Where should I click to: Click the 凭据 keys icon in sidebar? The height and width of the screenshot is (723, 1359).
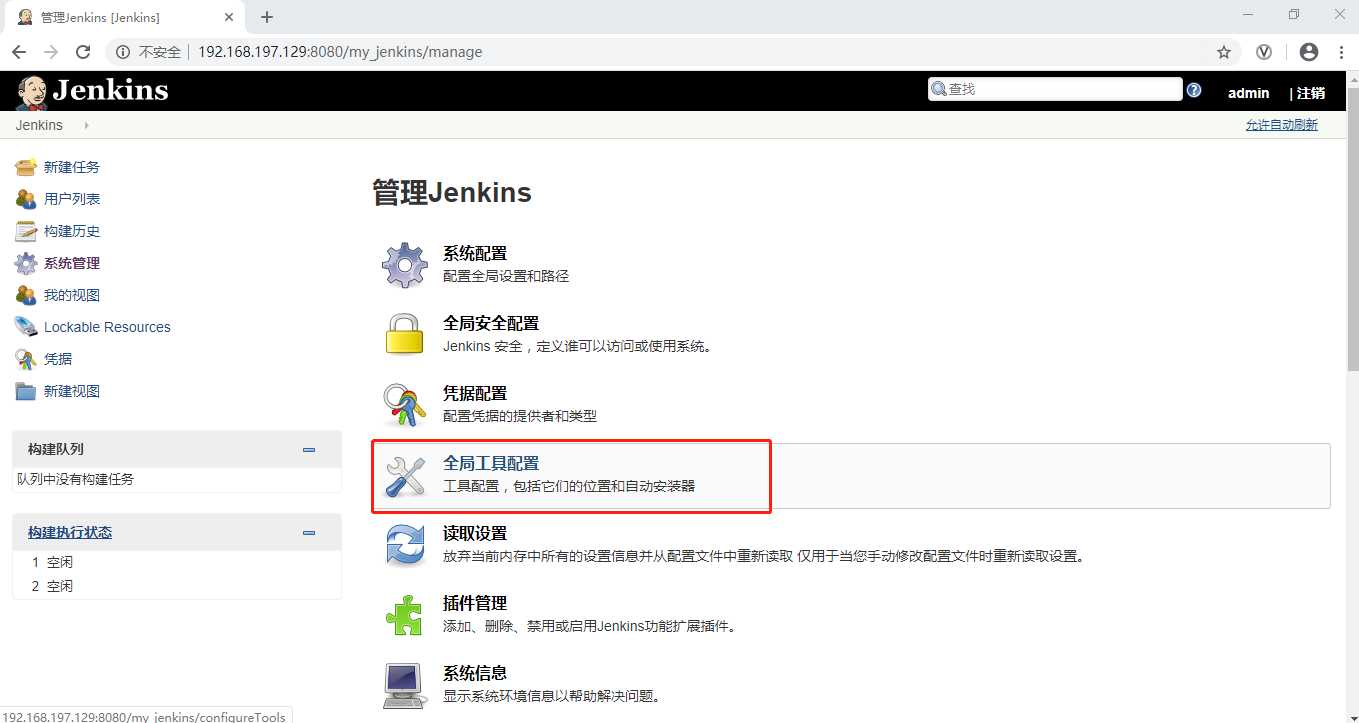click(26, 359)
